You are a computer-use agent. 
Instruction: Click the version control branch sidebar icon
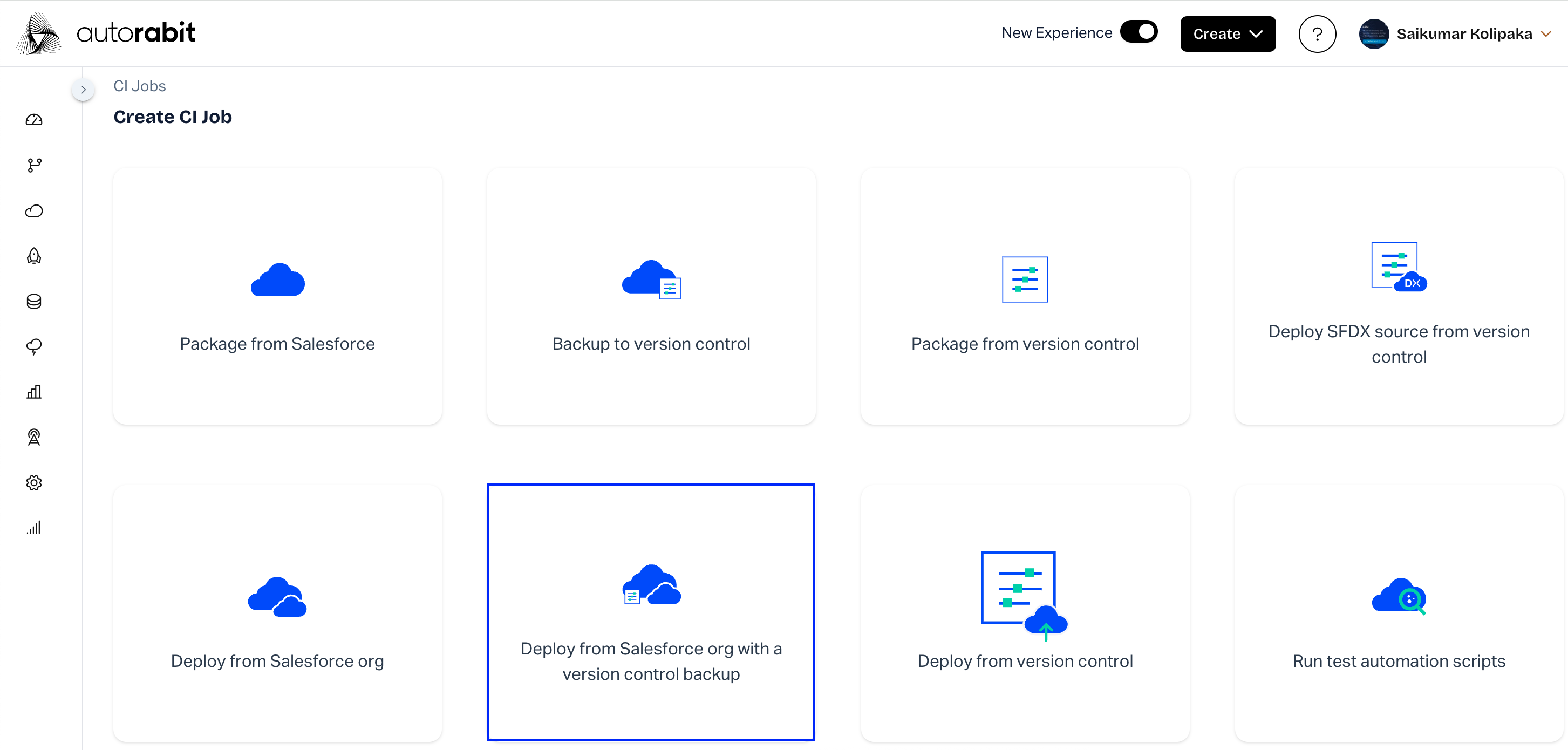34,165
